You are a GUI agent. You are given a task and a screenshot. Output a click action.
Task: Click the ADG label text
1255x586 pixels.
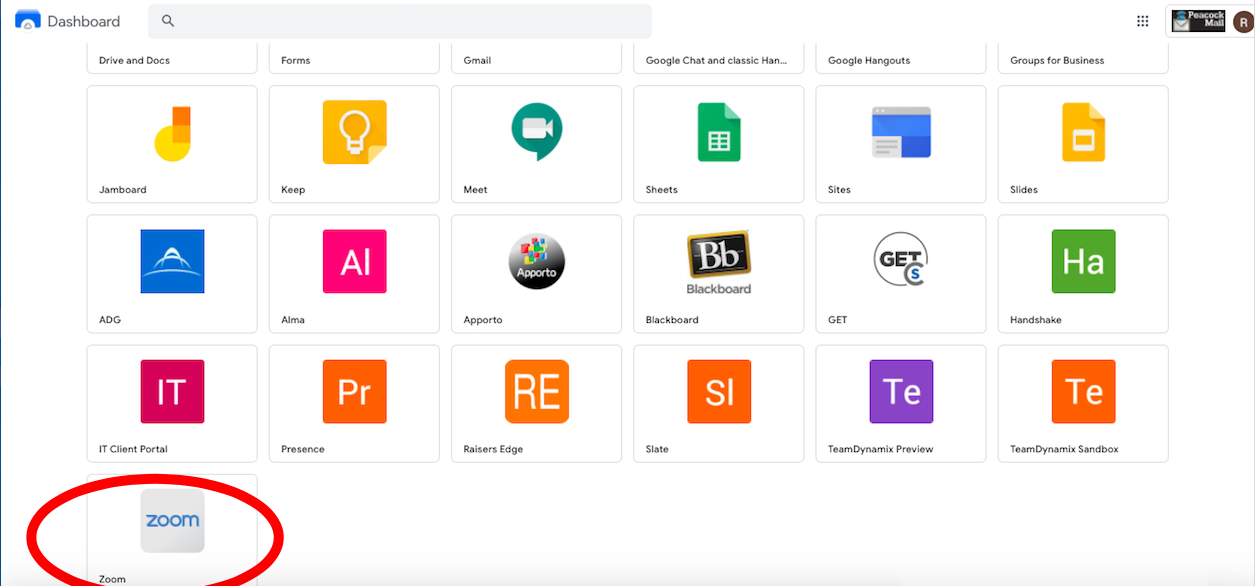pyautogui.click(x=110, y=320)
